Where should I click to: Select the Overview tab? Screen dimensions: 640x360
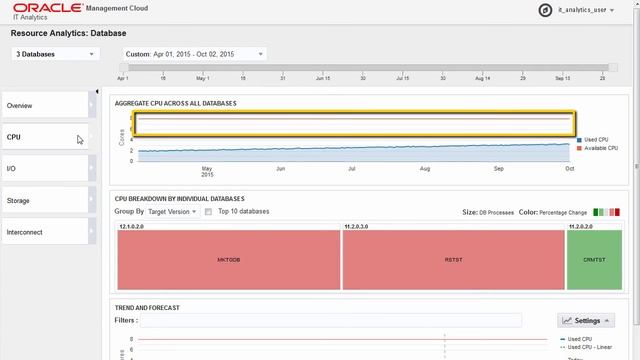(45, 105)
